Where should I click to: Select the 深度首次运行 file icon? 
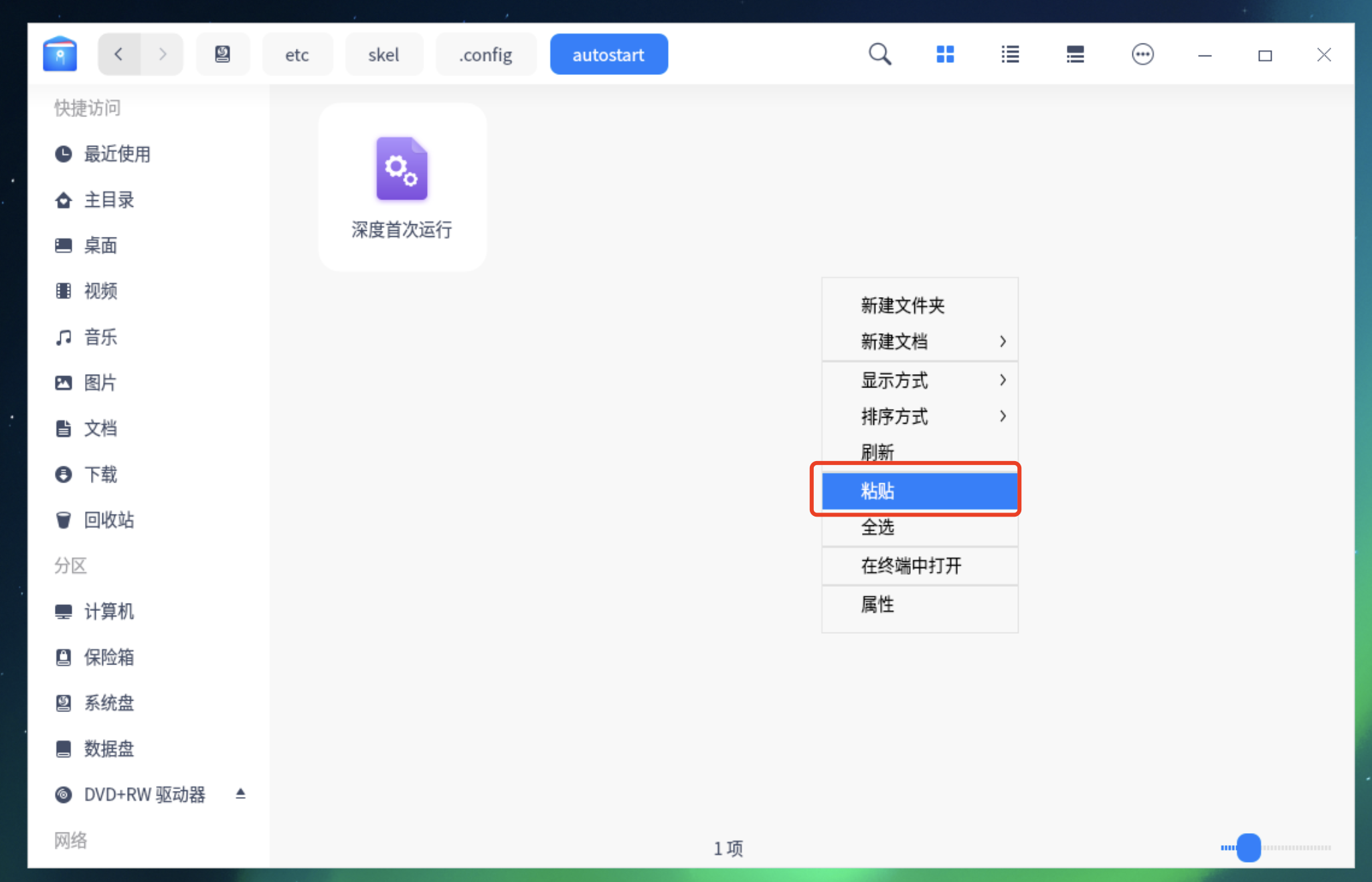pyautogui.click(x=402, y=169)
